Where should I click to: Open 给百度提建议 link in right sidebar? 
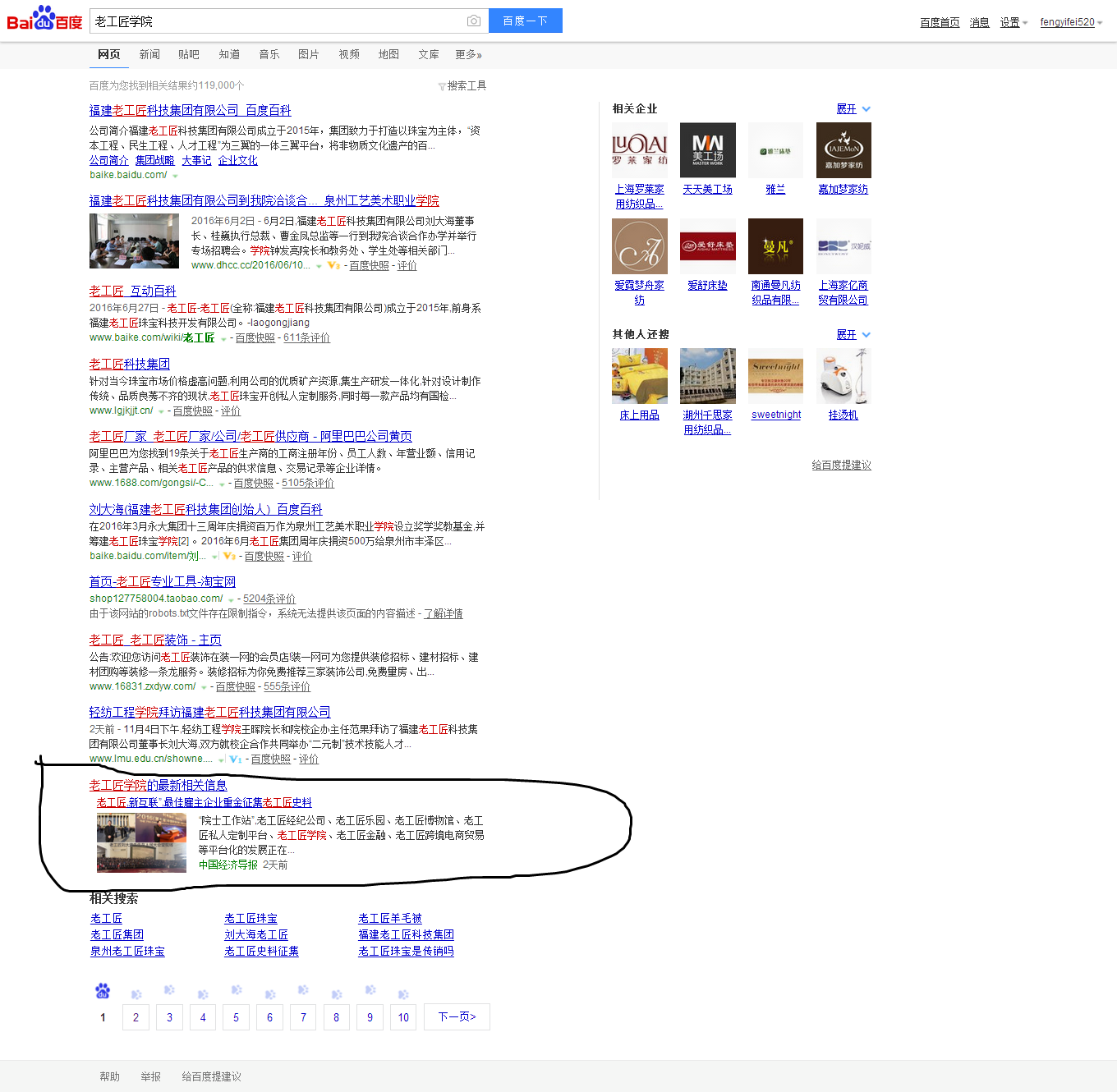click(841, 465)
